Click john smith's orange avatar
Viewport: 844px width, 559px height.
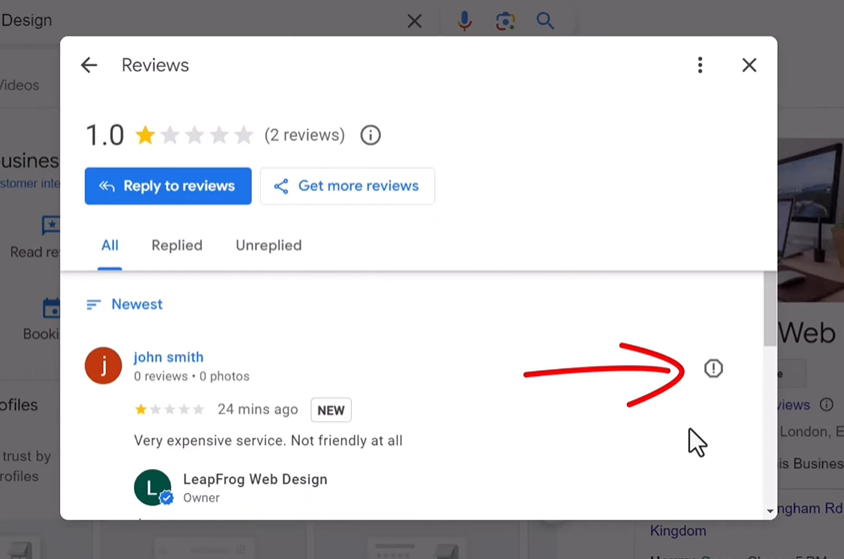(103, 366)
